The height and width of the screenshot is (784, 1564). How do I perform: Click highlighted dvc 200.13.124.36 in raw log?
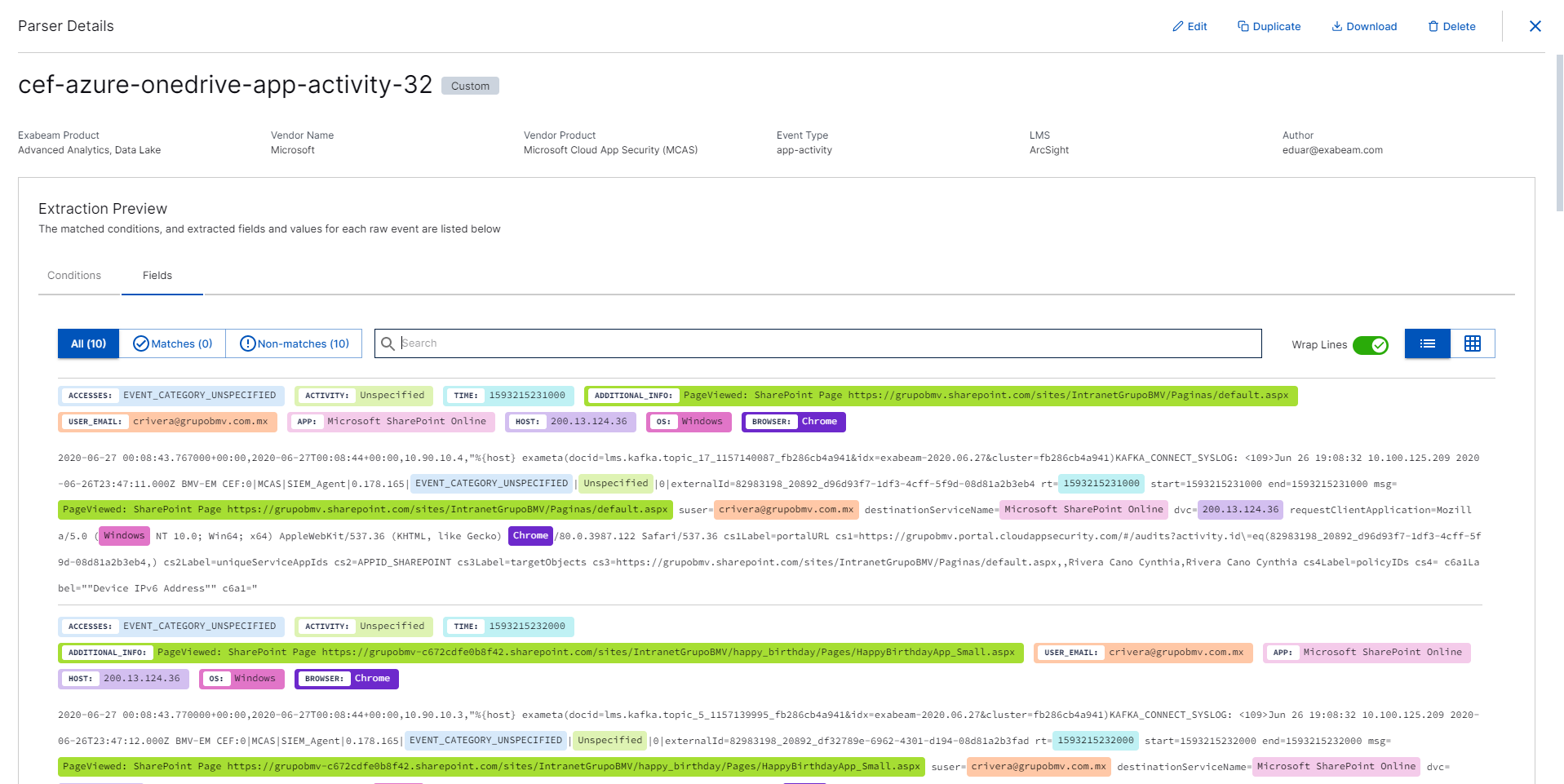pyautogui.click(x=1240, y=510)
